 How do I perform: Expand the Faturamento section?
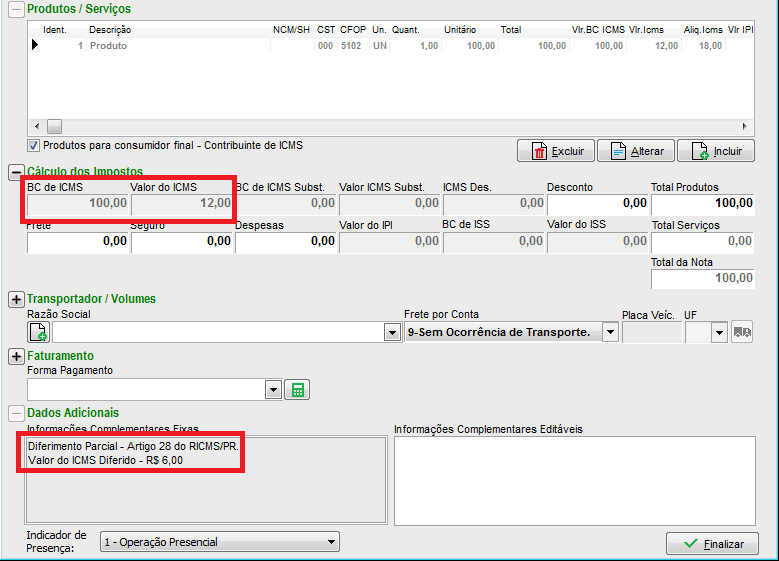(16, 356)
